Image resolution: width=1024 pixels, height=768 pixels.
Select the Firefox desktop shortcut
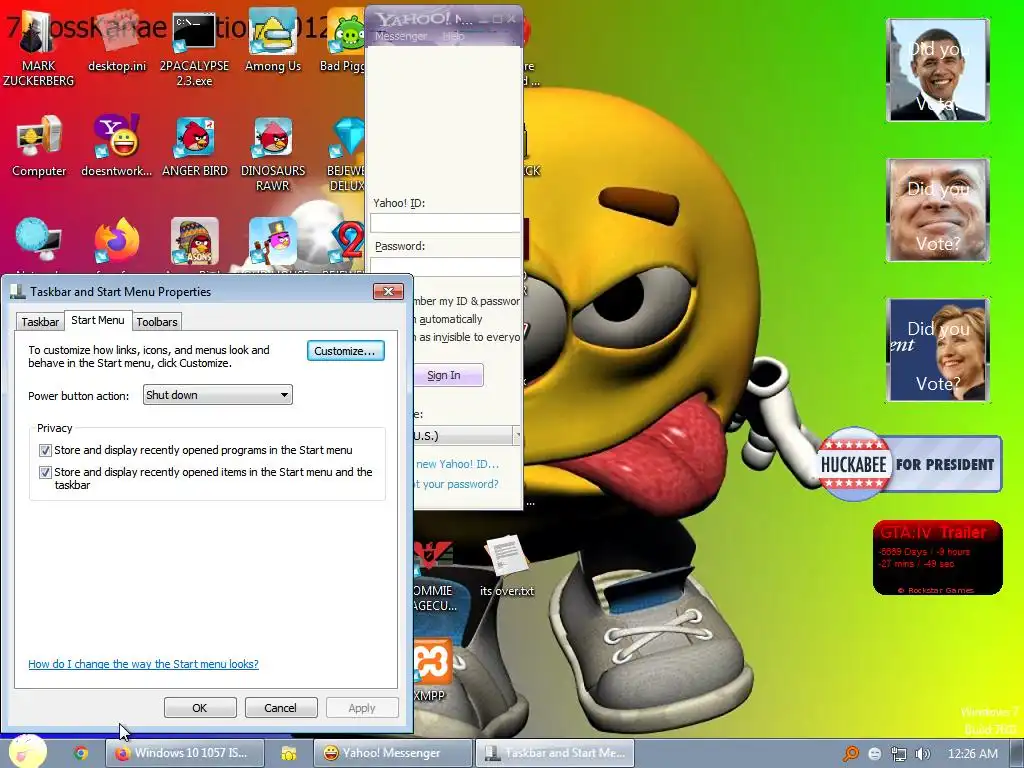117,242
